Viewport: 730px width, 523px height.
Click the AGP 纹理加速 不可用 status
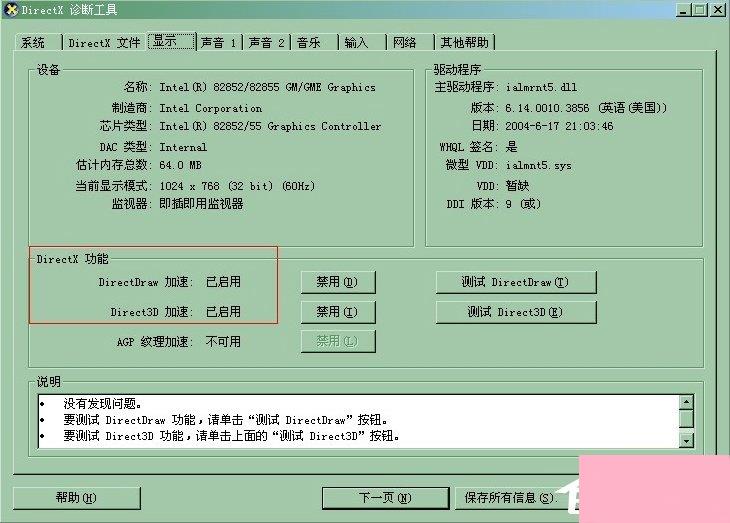[x=223, y=341]
